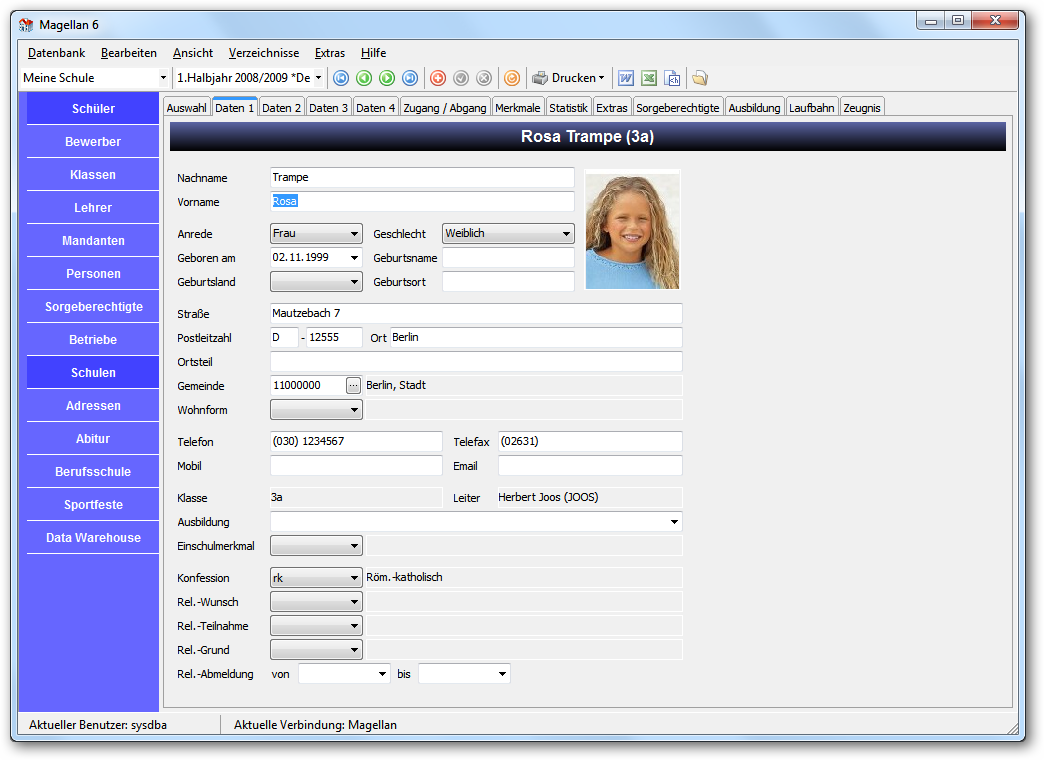Export to Excel using the green icon
Screen dimensions: 1044x760
649,78
